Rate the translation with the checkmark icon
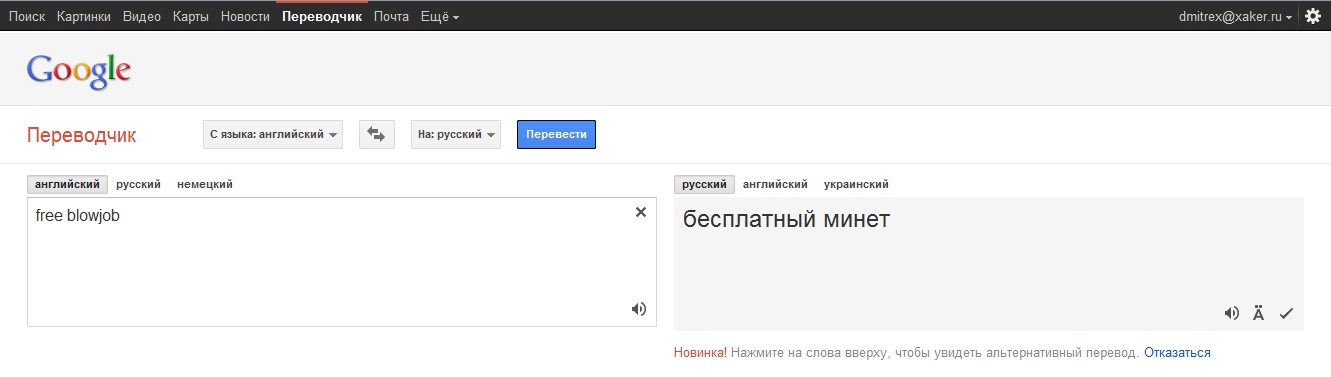 tap(1286, 313)
